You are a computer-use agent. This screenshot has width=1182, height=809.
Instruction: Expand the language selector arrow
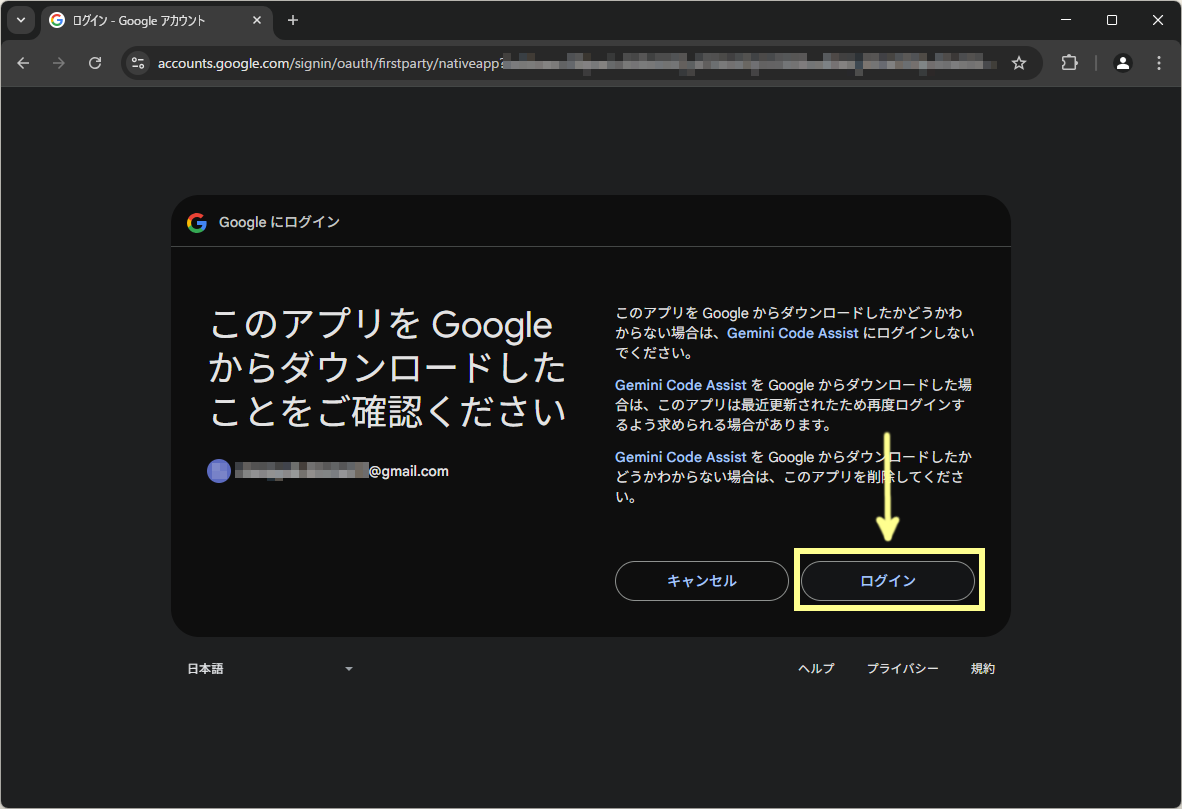tap(348, 668)
